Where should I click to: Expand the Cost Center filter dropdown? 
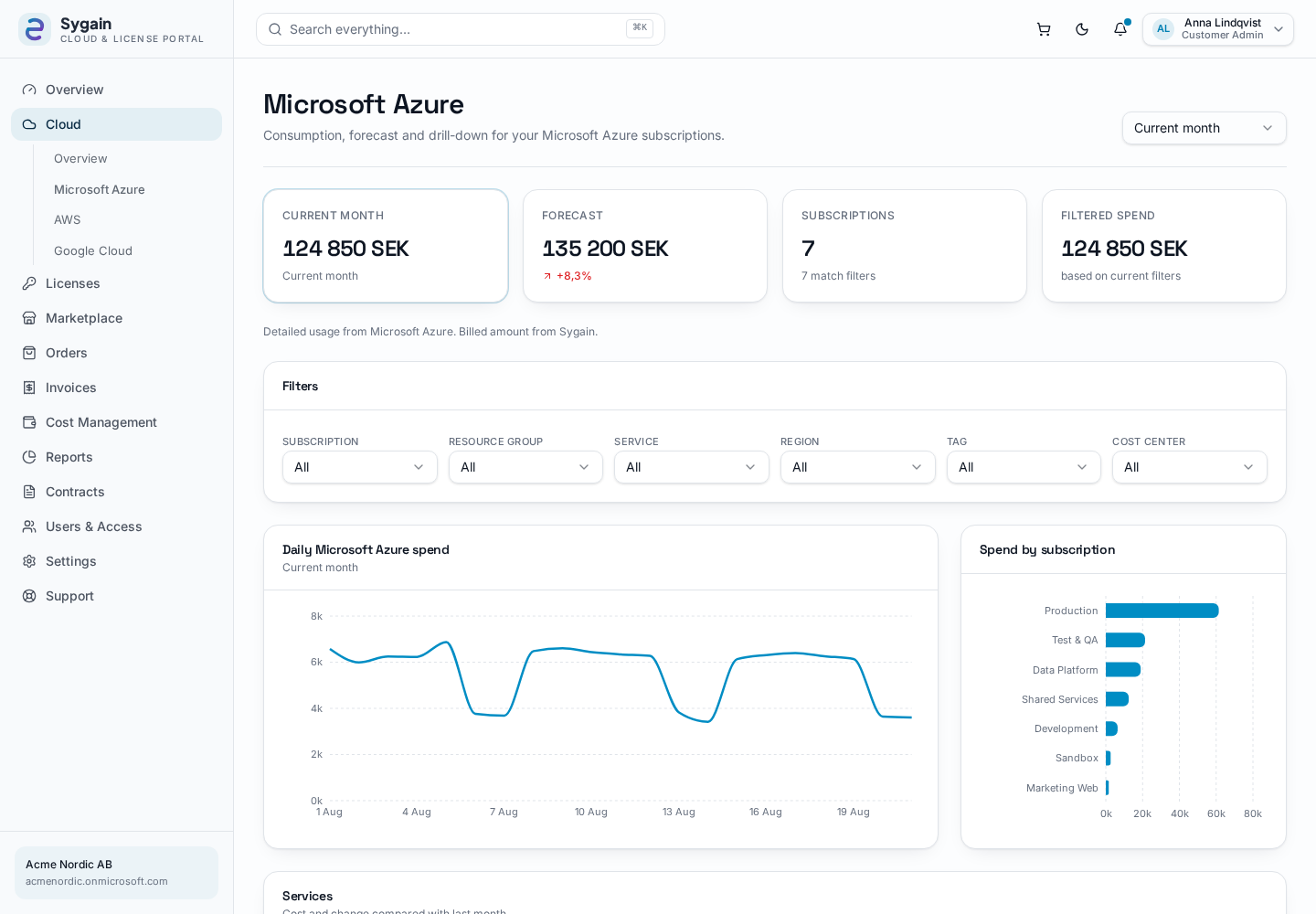point(1189,467)
